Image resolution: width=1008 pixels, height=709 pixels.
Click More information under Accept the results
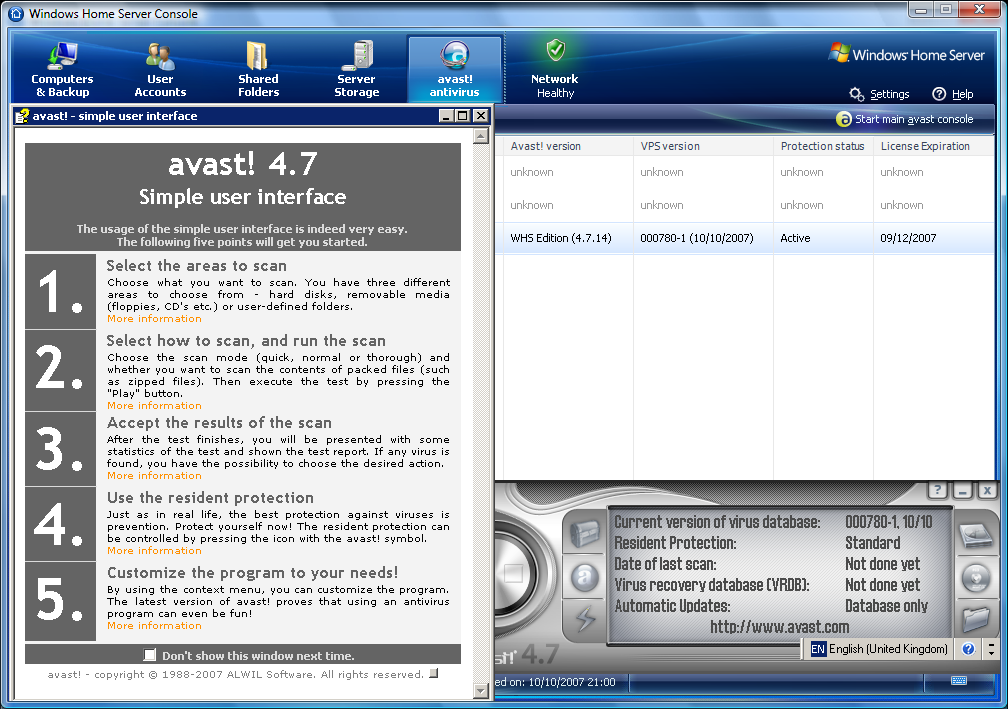(x=154, y=476)
